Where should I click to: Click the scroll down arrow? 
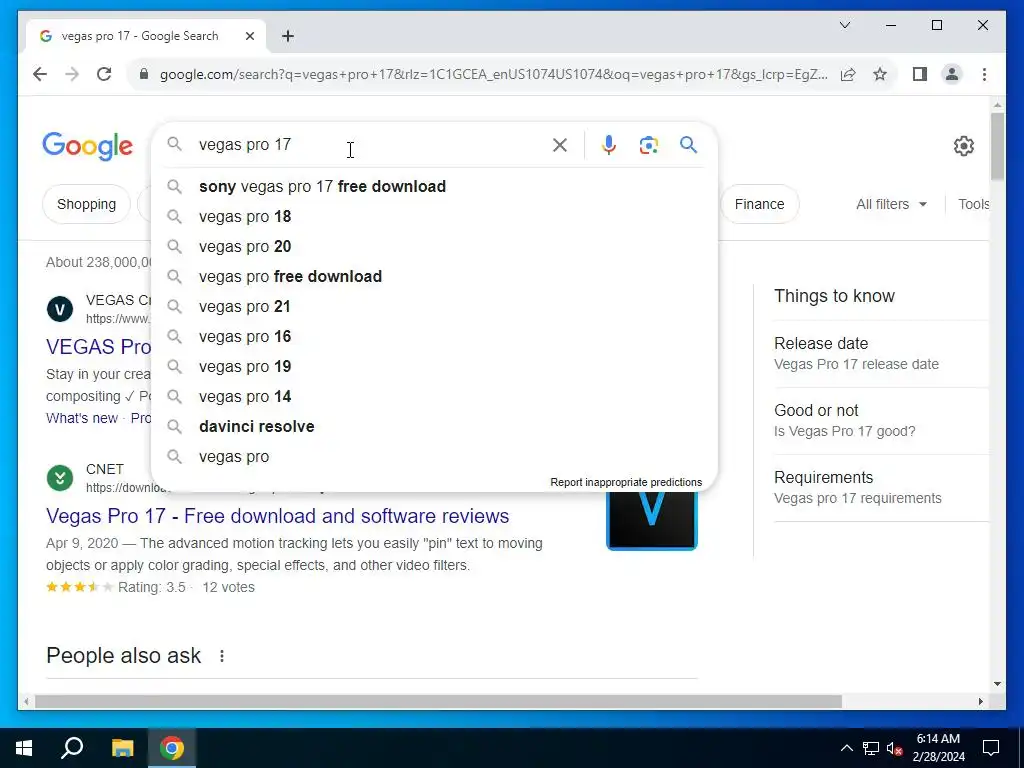(997, 684)
